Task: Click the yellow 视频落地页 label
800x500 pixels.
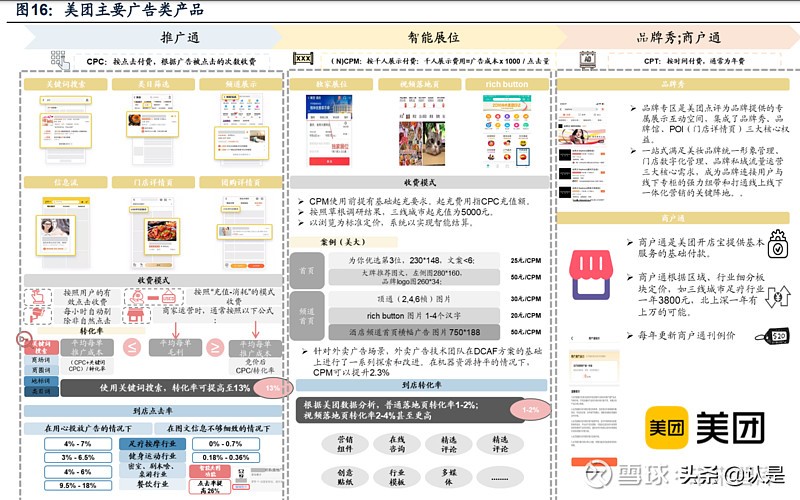Action: tap(419, 84)
